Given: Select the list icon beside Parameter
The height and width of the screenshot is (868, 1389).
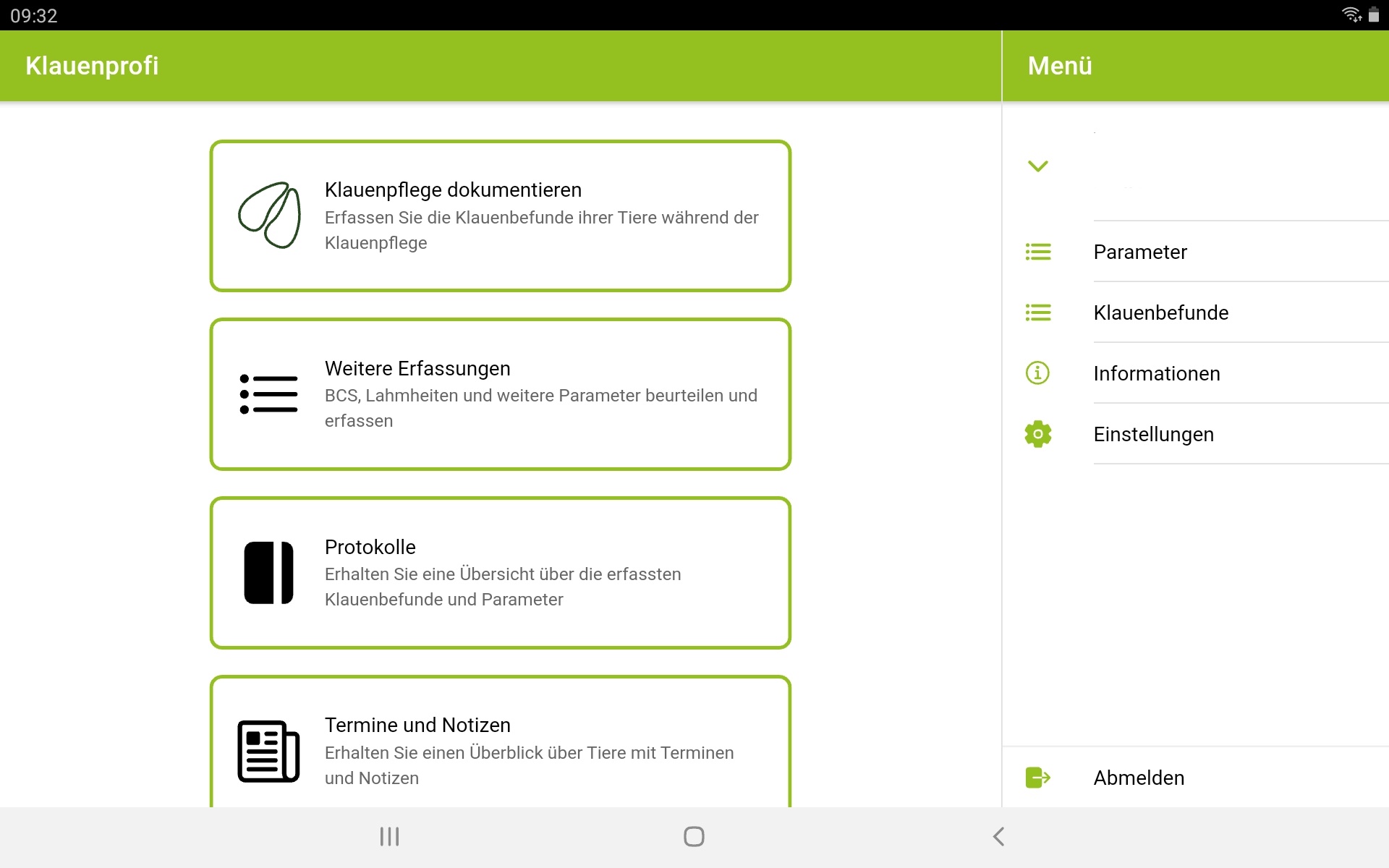Looking at the screenshot, I should click(1038, 252).
